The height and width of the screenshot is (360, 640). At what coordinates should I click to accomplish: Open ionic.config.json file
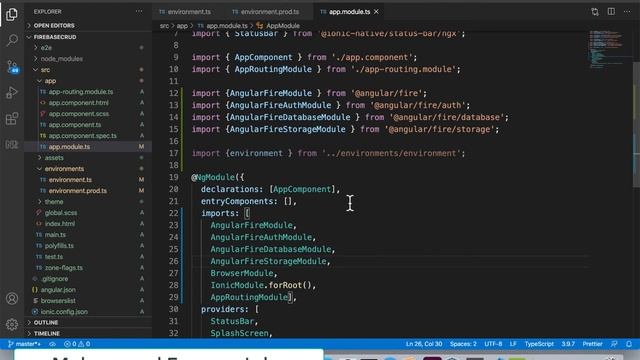click(x=64, y=311)
